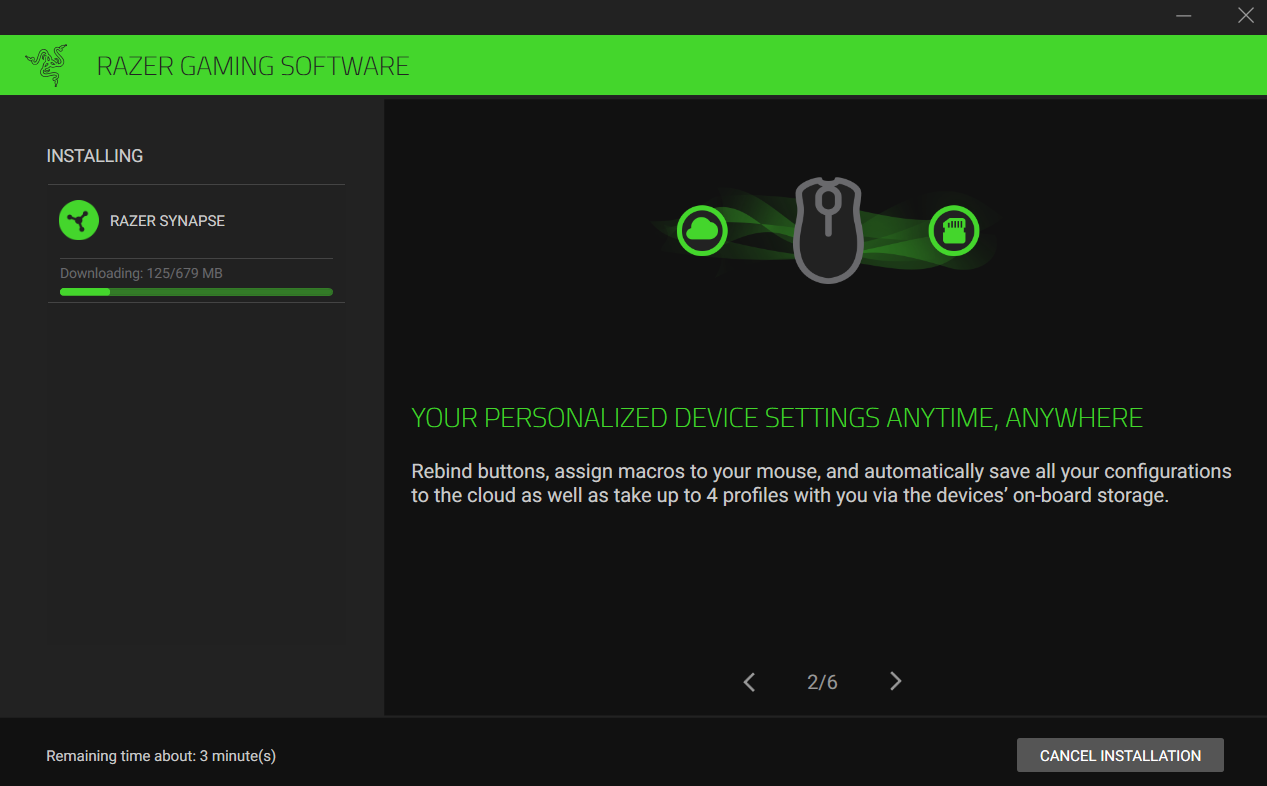Viewport: 1267px width, 786px height.
Task: Click the Razer snake logo
Action: 46,65
